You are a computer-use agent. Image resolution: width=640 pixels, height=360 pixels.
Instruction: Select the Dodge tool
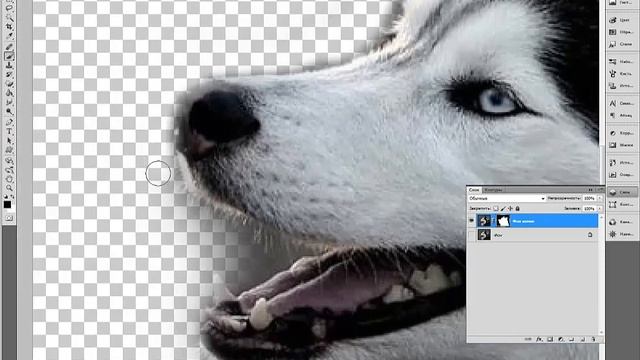(x=9, y=111)
